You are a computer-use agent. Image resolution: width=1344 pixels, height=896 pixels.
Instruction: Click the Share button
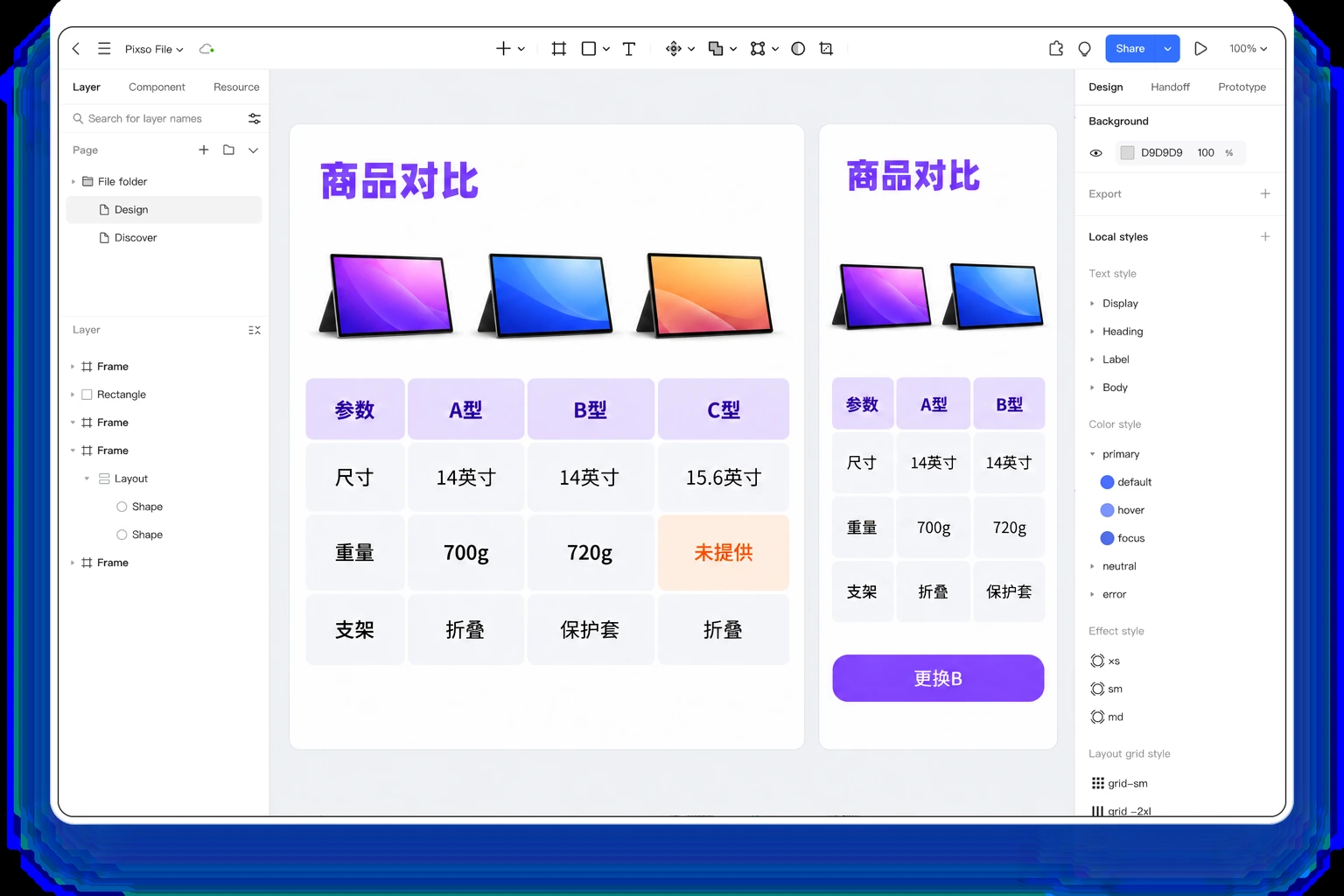(x=1130, y=49)
